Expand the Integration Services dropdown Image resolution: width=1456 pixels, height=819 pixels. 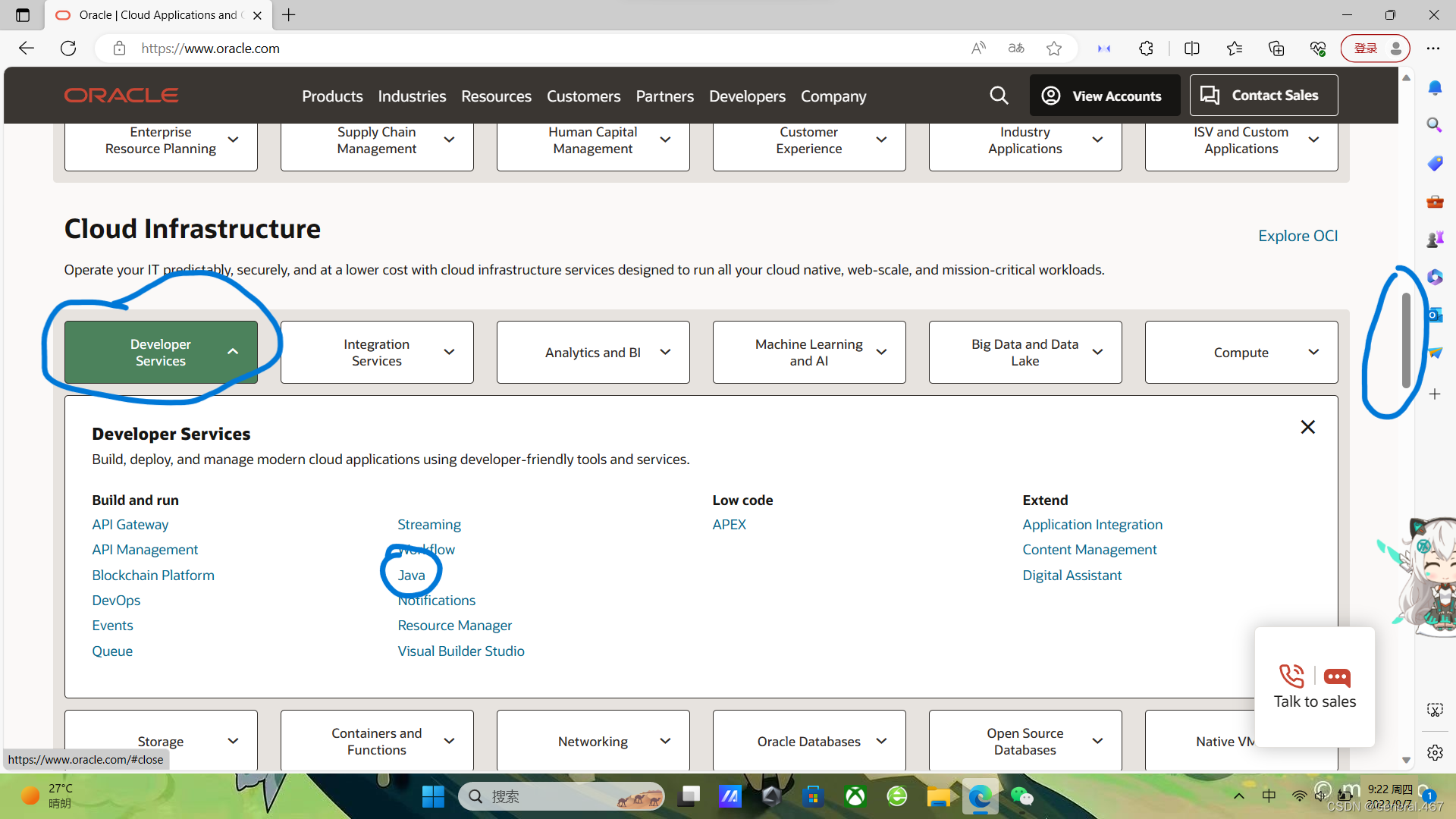tap(377, 353)
